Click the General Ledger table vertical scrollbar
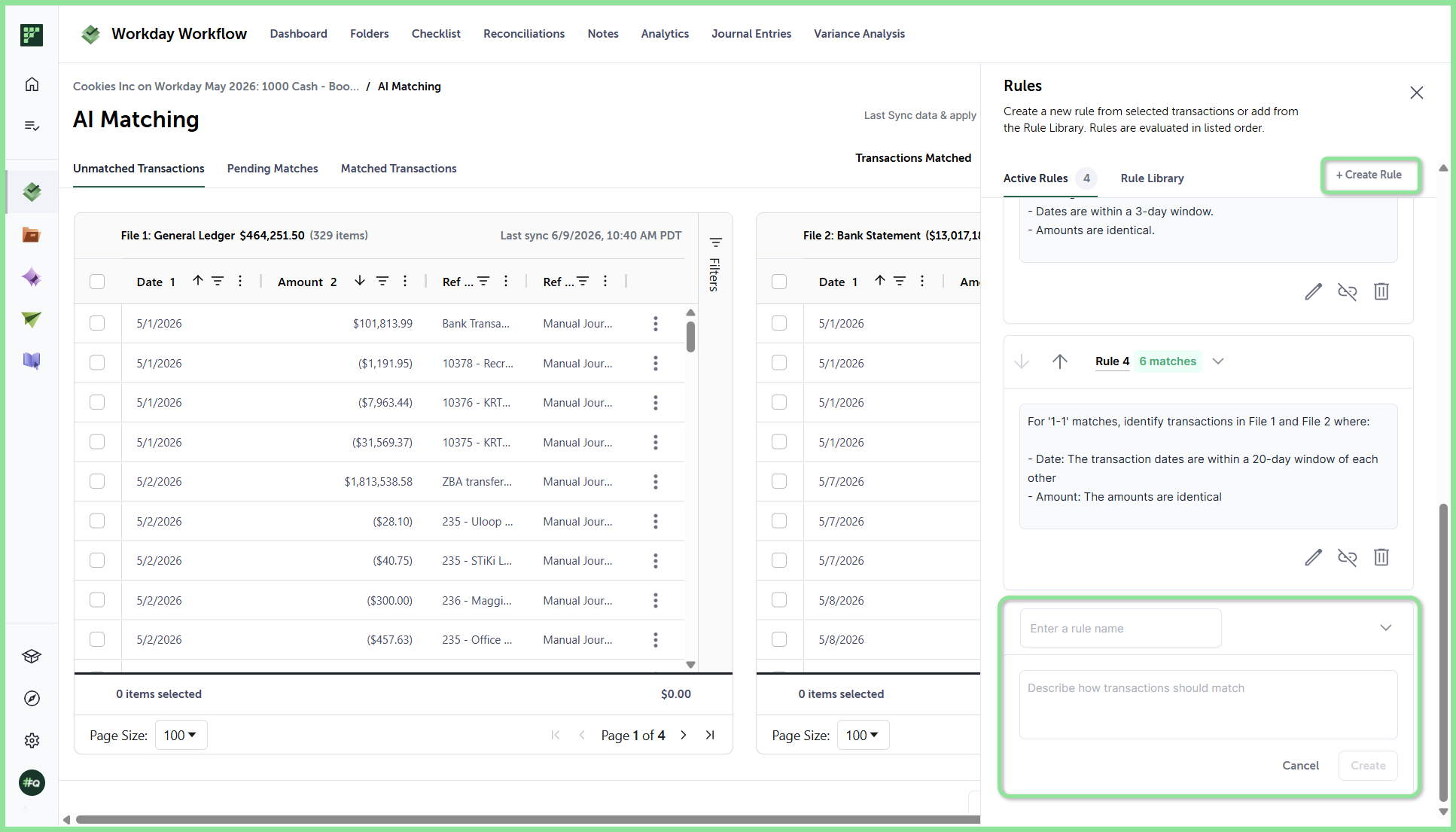Viewport: 1456px width, 832px height. pos(690,337)
